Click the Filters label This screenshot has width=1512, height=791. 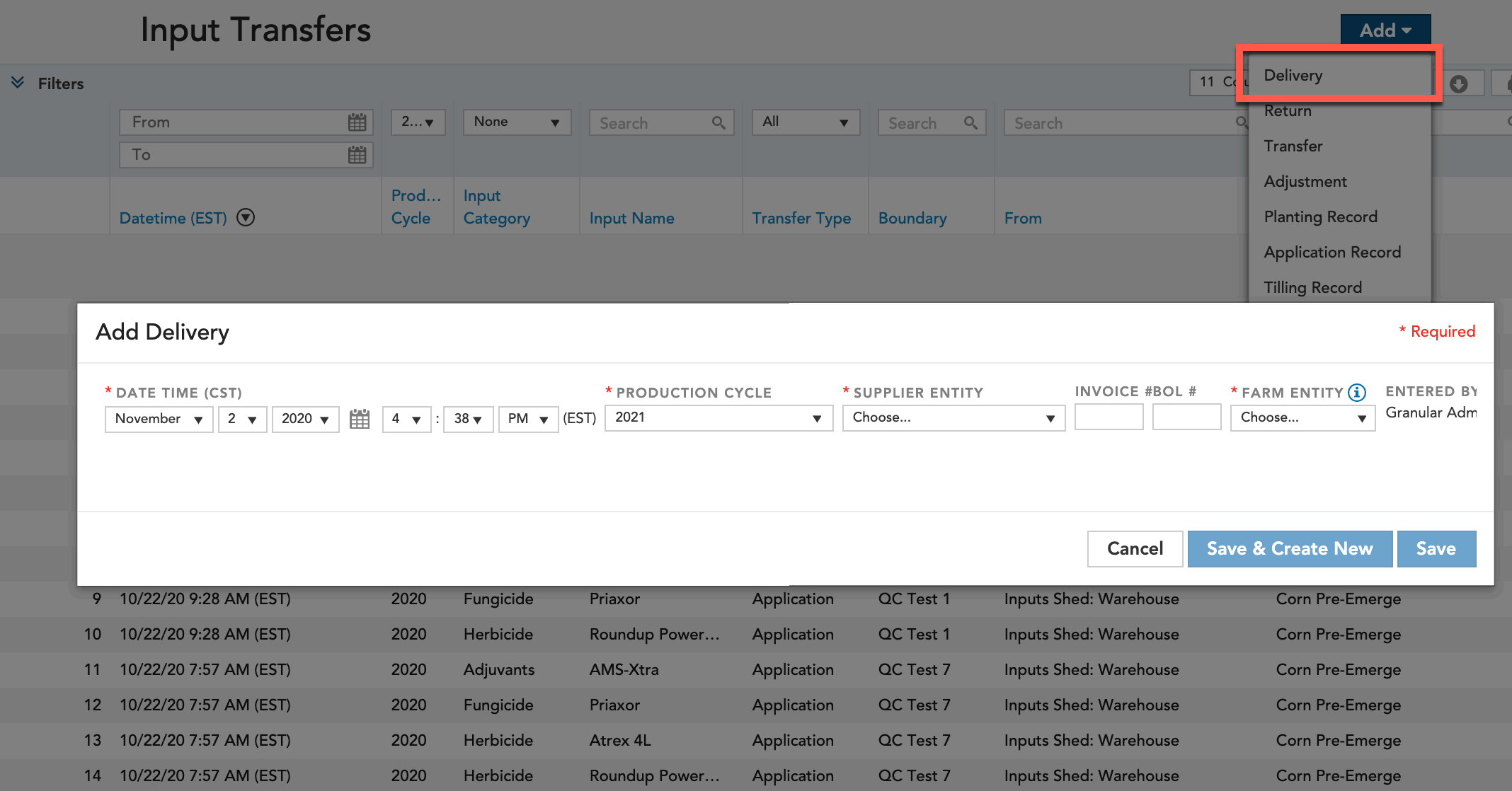pyautogui.click(x=61, y=83)
